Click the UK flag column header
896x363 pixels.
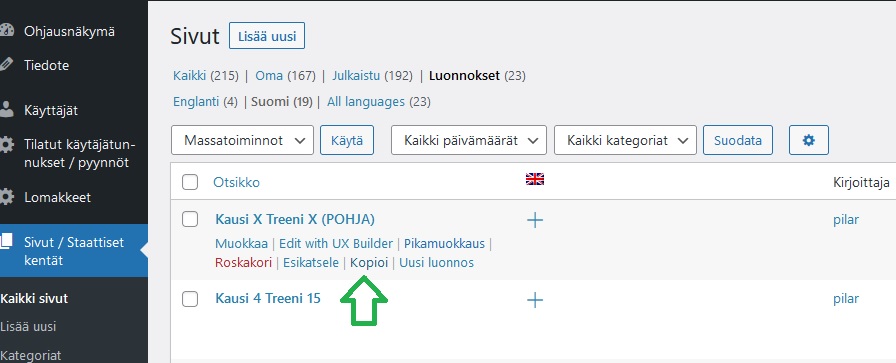click(x=535, y=179)
